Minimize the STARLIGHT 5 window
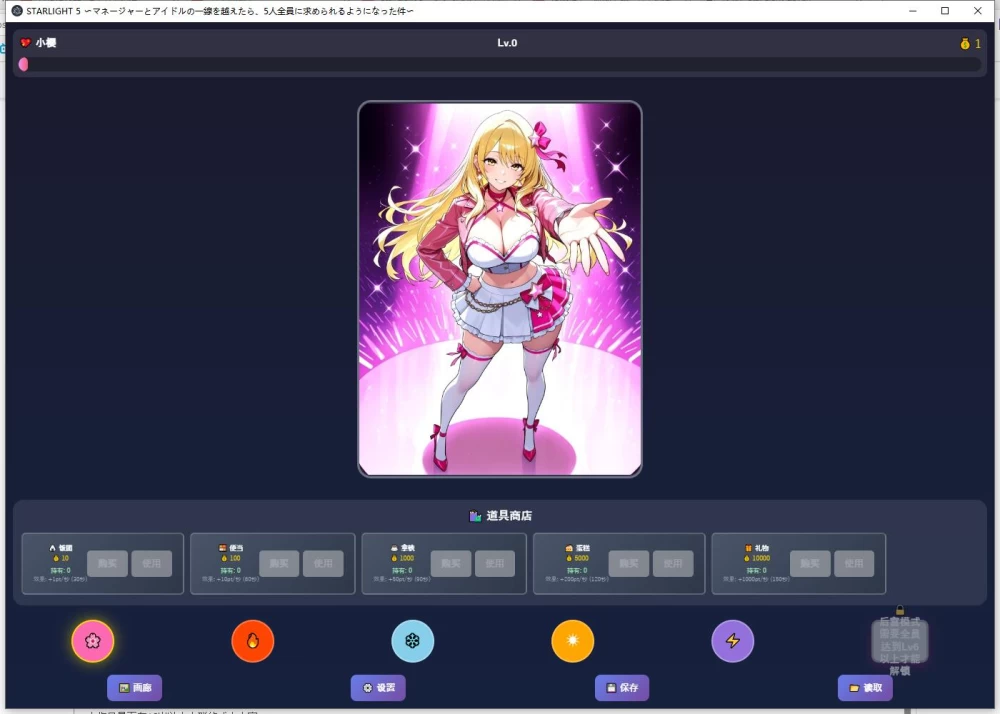Viewport: 1000px width, 714px height. 913,11
